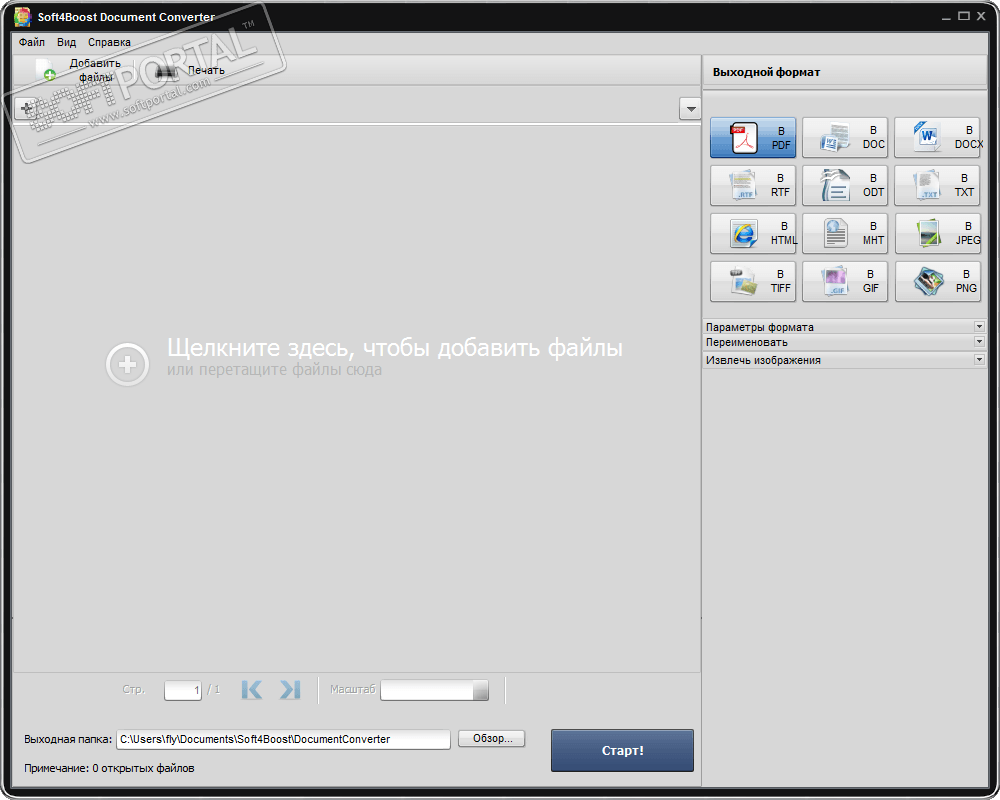
Task: Select the To HTML output format
Action: [753, 233]
